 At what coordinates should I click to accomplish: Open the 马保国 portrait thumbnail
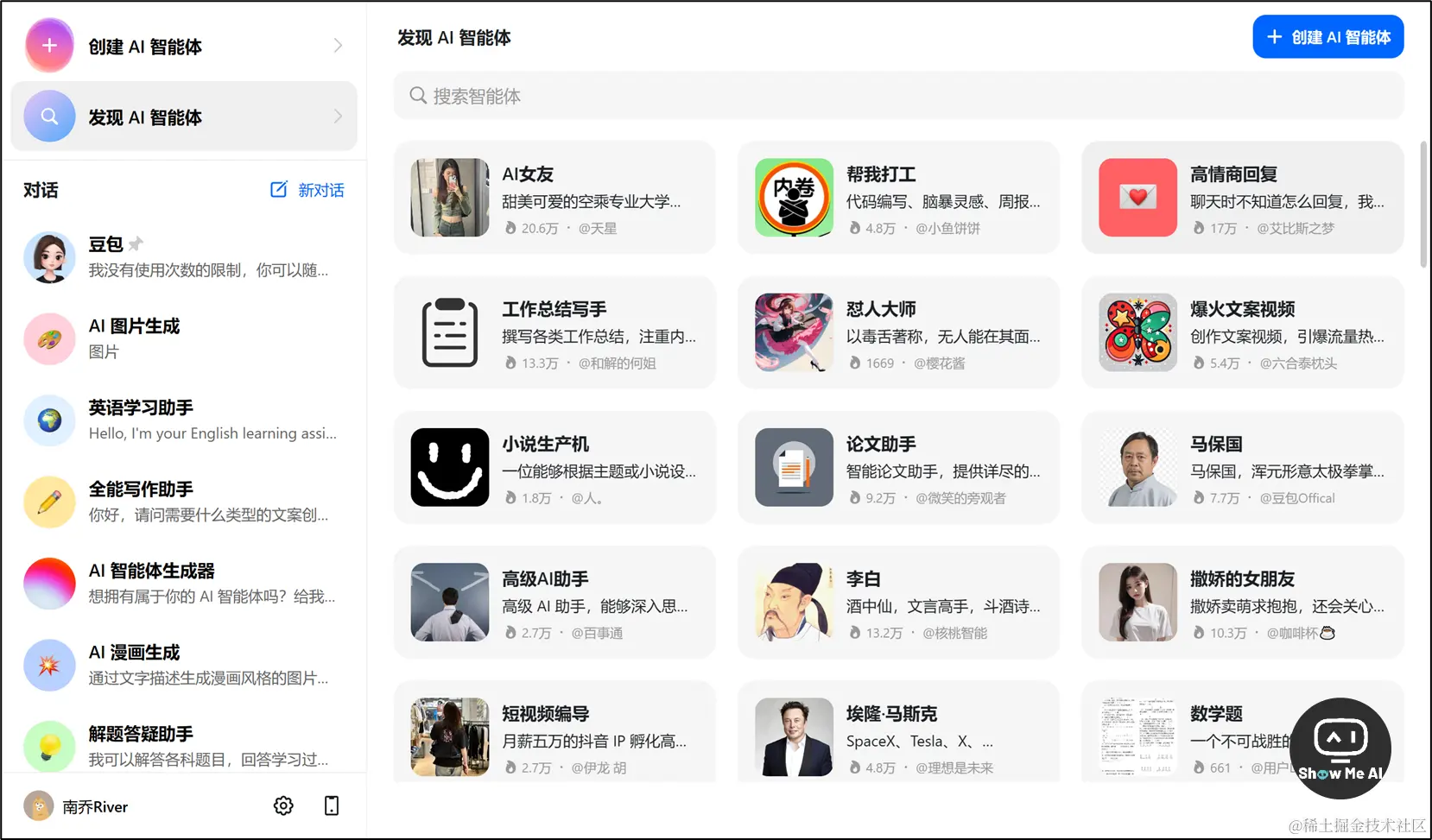1137,467
